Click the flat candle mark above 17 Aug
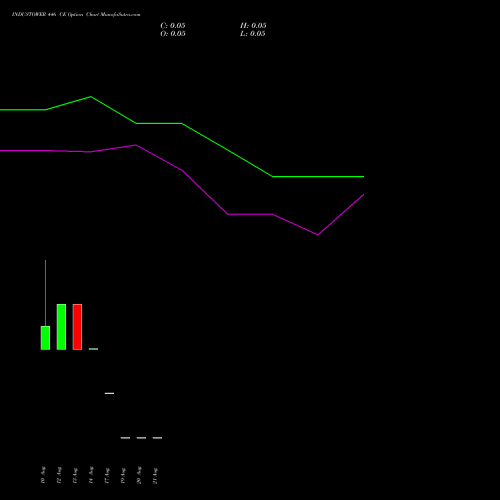Image resolution: width=500 pixels, height=500 pixels. (109, 393)
